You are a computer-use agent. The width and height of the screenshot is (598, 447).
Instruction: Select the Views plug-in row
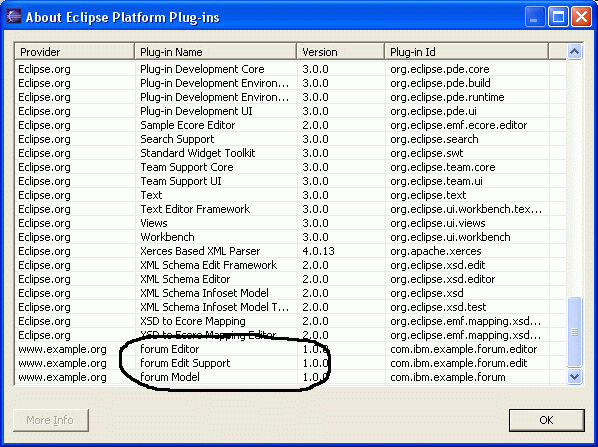tap(290, 223)
